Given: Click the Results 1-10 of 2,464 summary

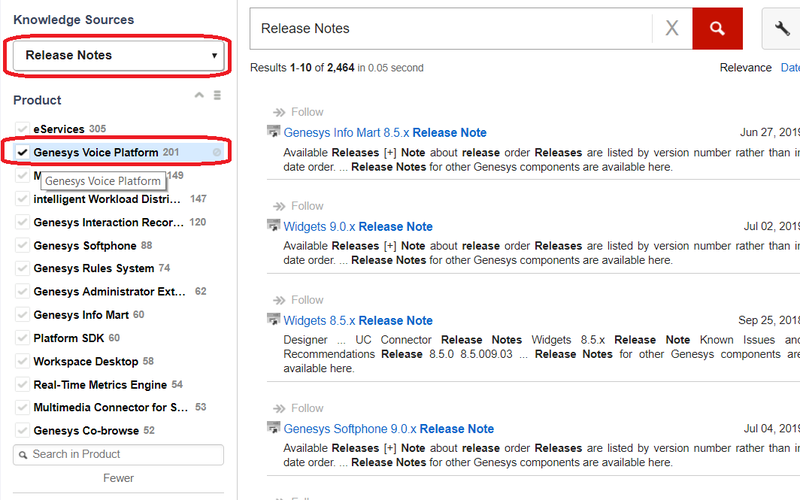Looking at the screenshot, I should pyautogui.click(x=337, y=68).
